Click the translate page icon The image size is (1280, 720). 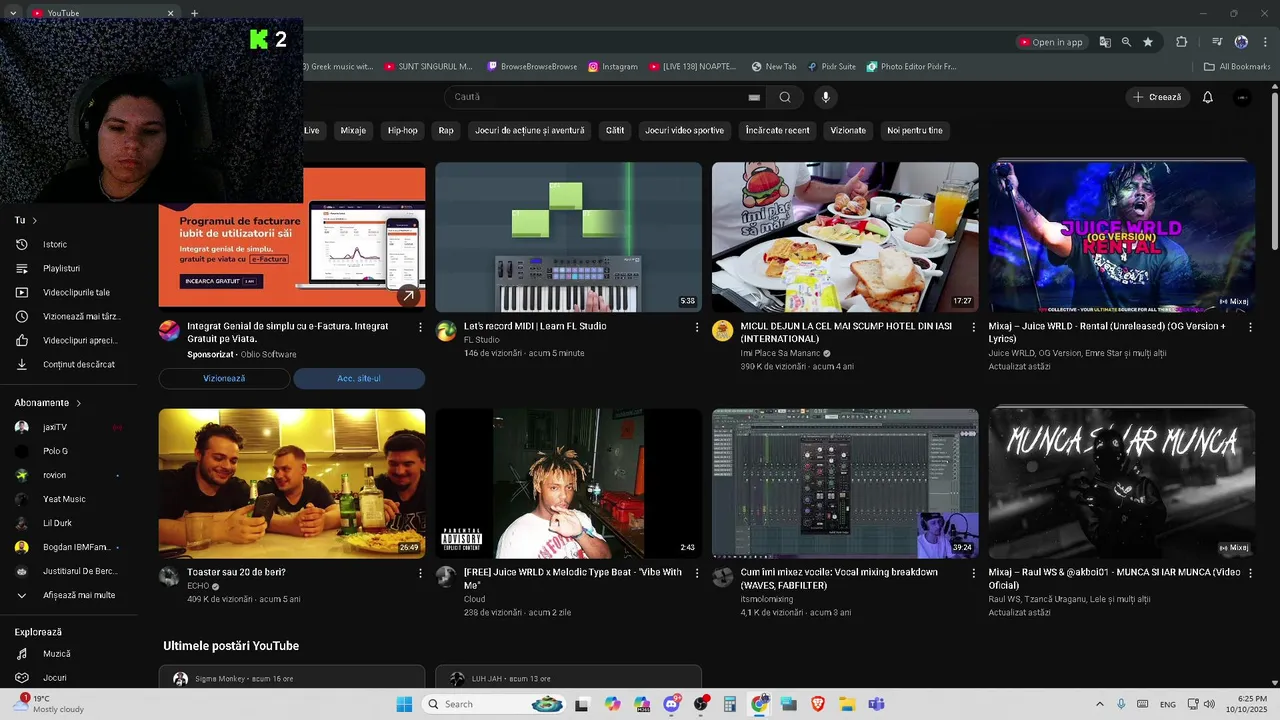tap(1105, 42)
